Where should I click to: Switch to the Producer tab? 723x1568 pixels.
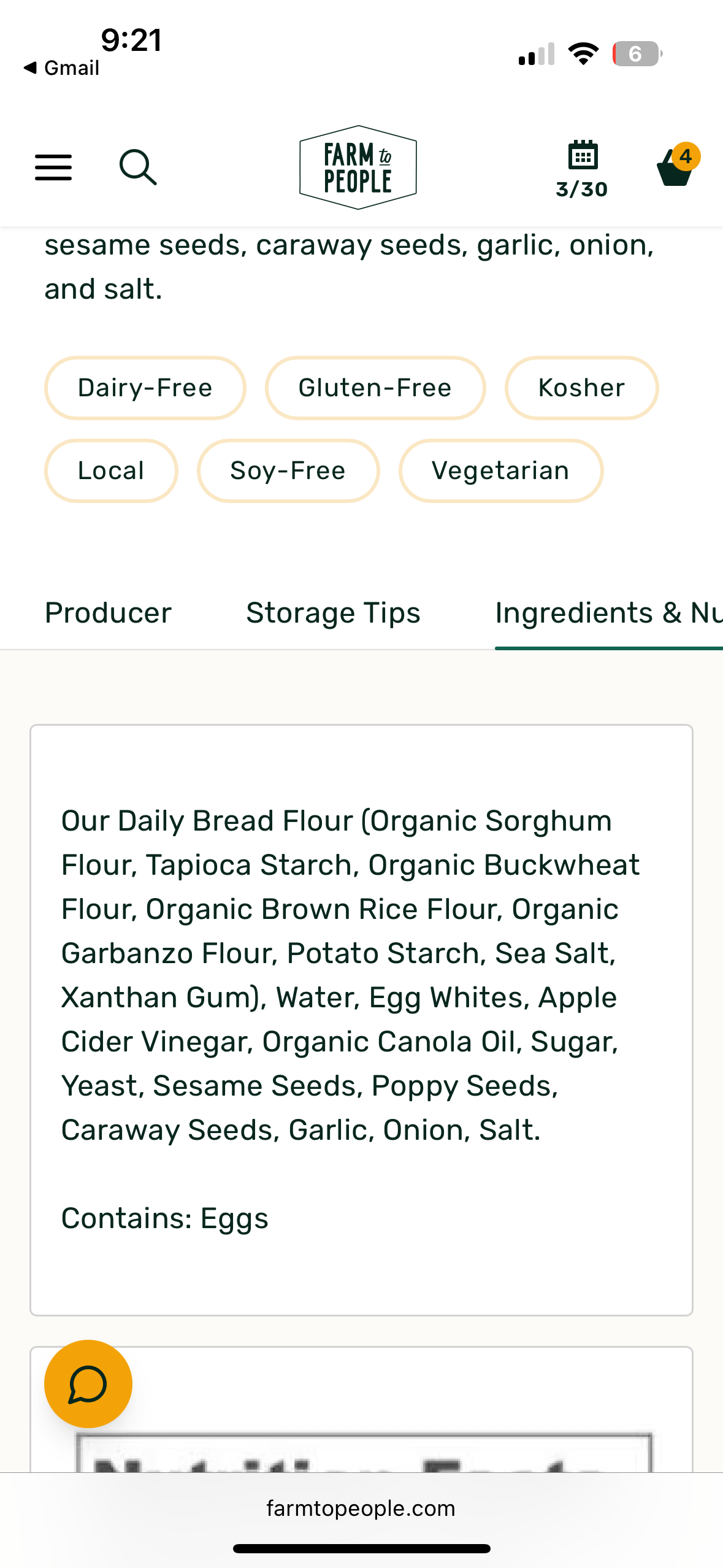pos(109,613)
